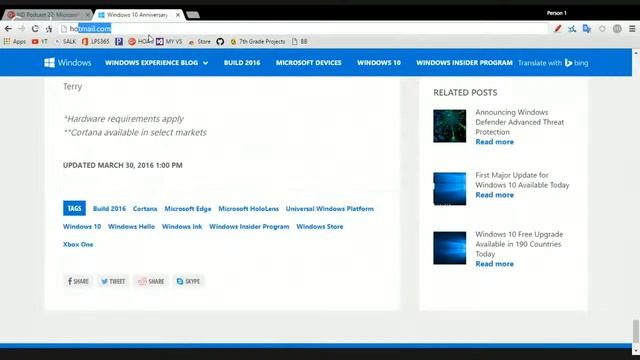Open the Microsoft HoloLens tag link
The image size is (640, 360).
[249, 209]
